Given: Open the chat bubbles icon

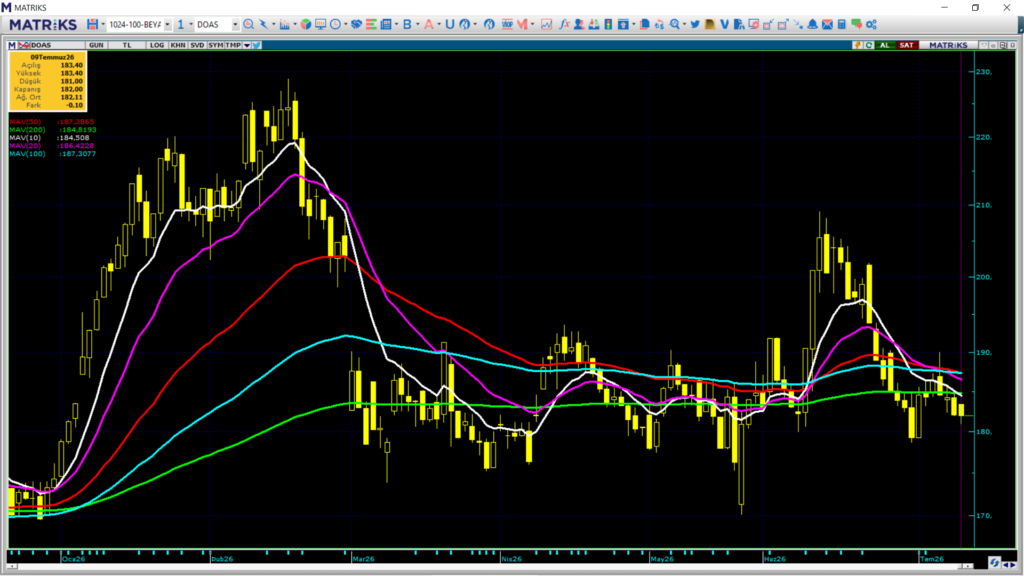Looking at the screenshot, I should tap(856, 24).
